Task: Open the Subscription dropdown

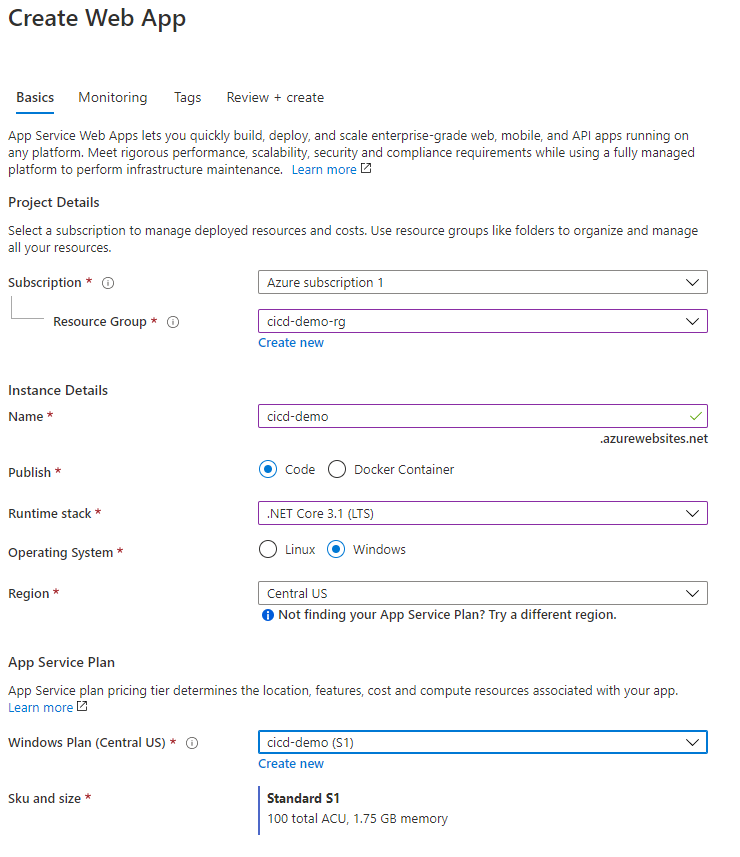Action: coord(483,283)
